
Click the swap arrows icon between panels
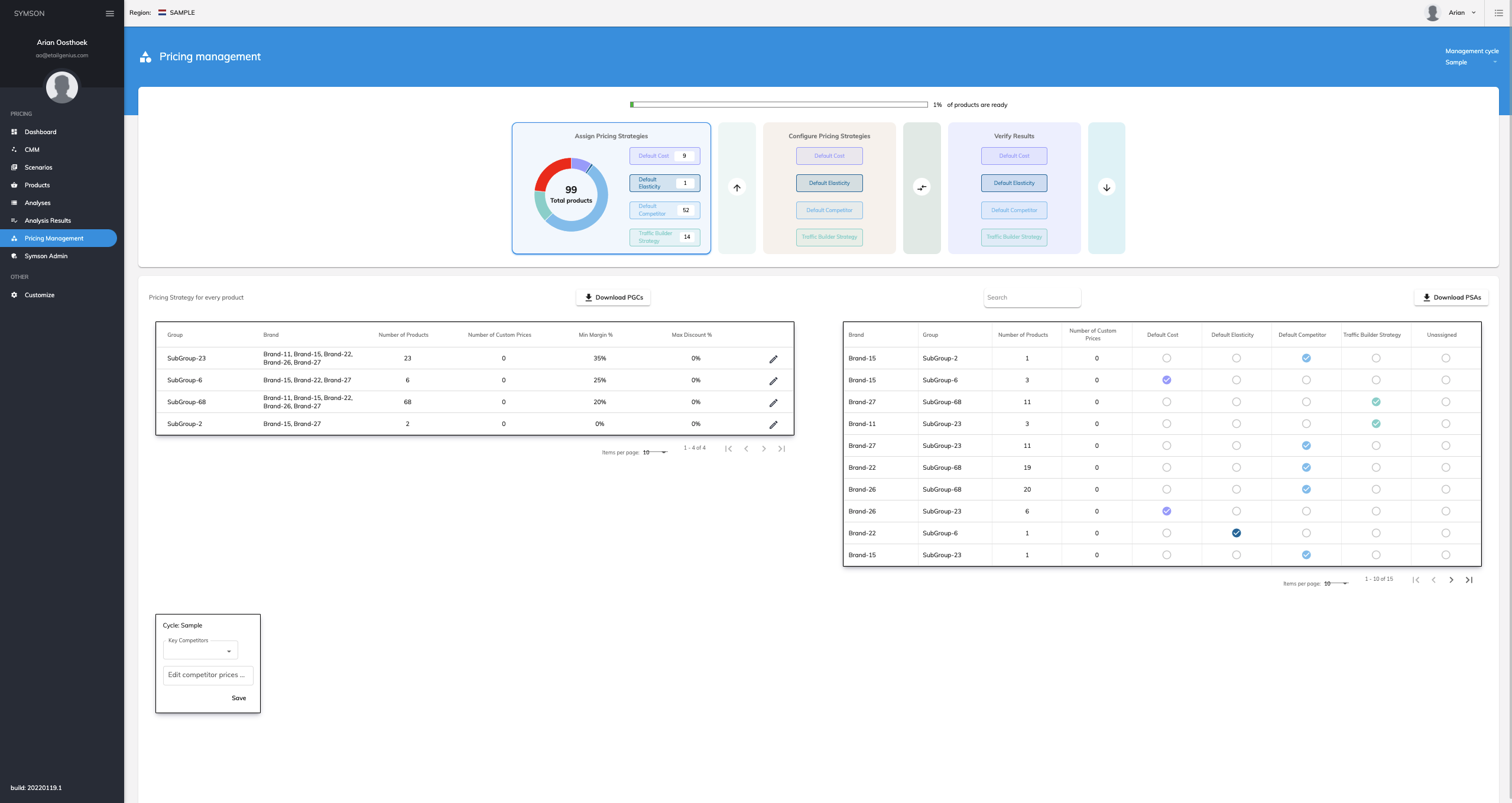click(922, 188)
